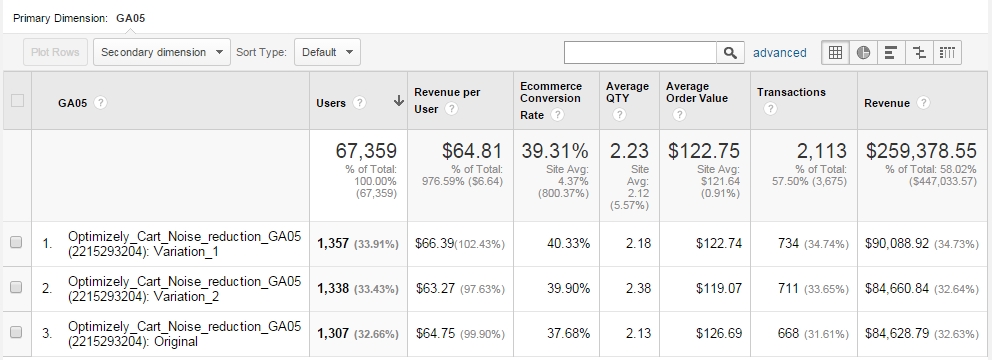Switch to pie chart percentage view
Screen dimensions: 992x360
click(863, 53)
